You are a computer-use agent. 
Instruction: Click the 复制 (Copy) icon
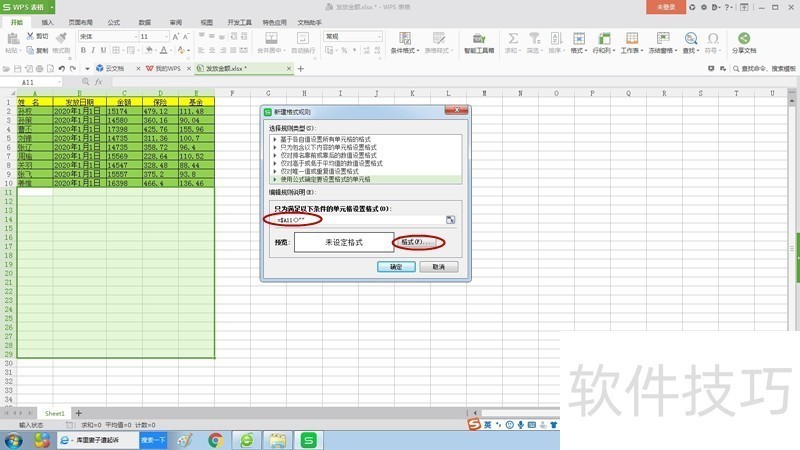coord(30,50)
